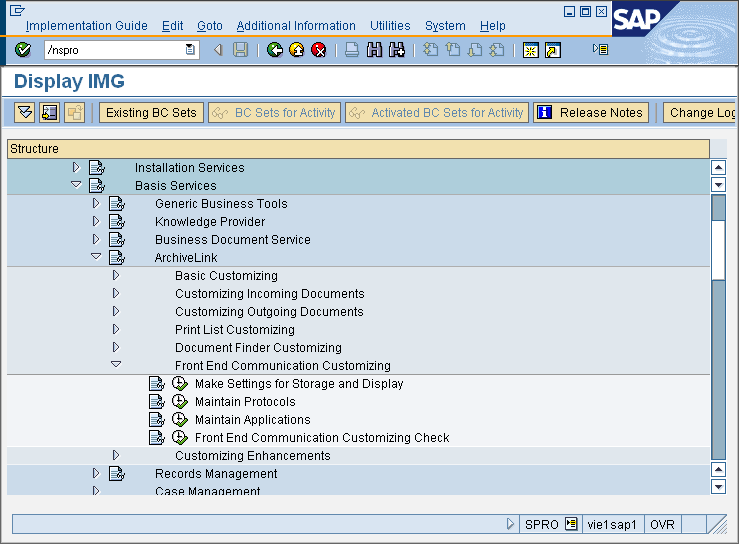Click the red Cancel icon

pyautogui.click(x=319, y=50)
